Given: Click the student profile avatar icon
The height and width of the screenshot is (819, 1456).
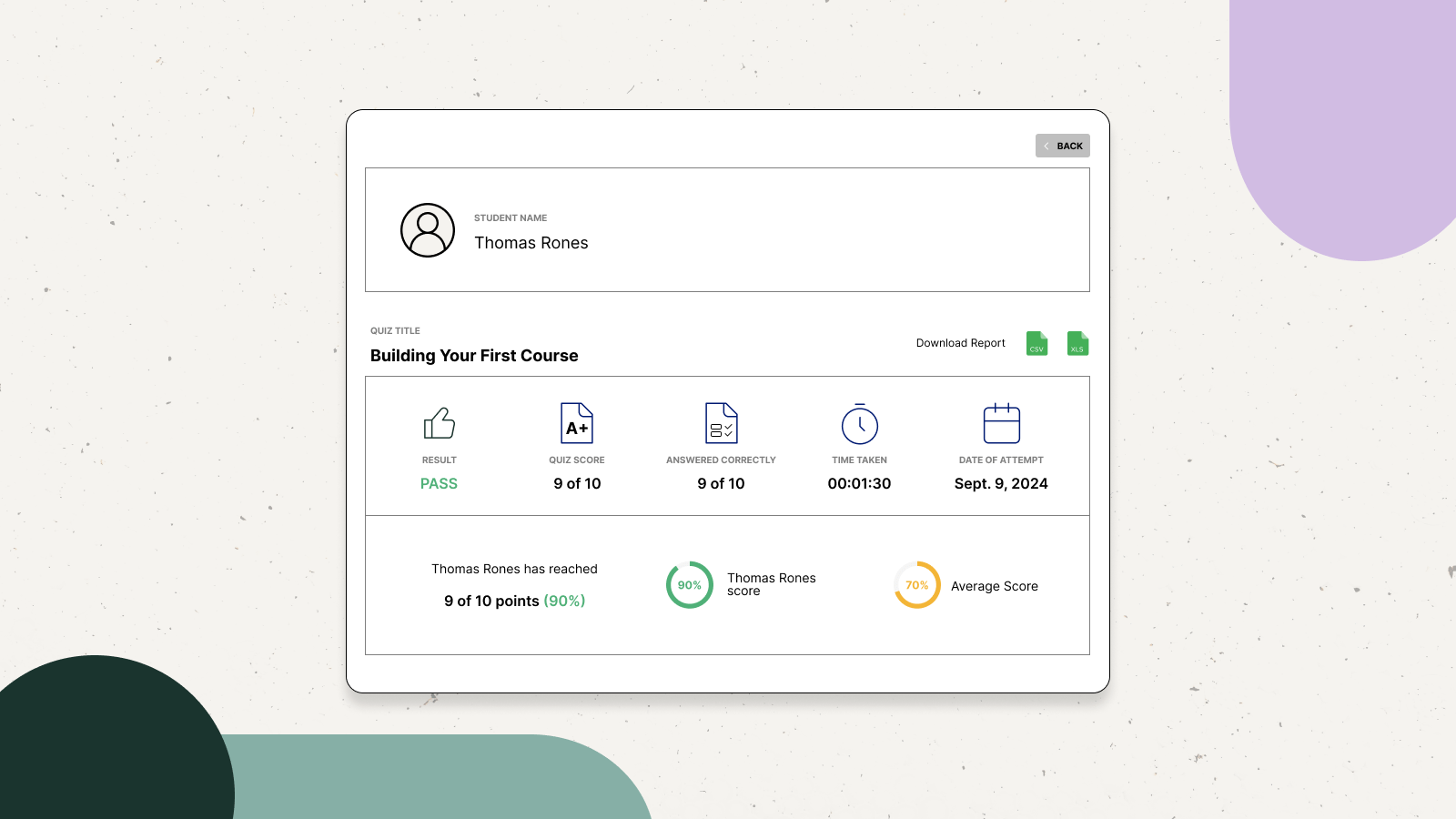Looking at the screenshot, I should pyautogui.click(x=427, y=231).
